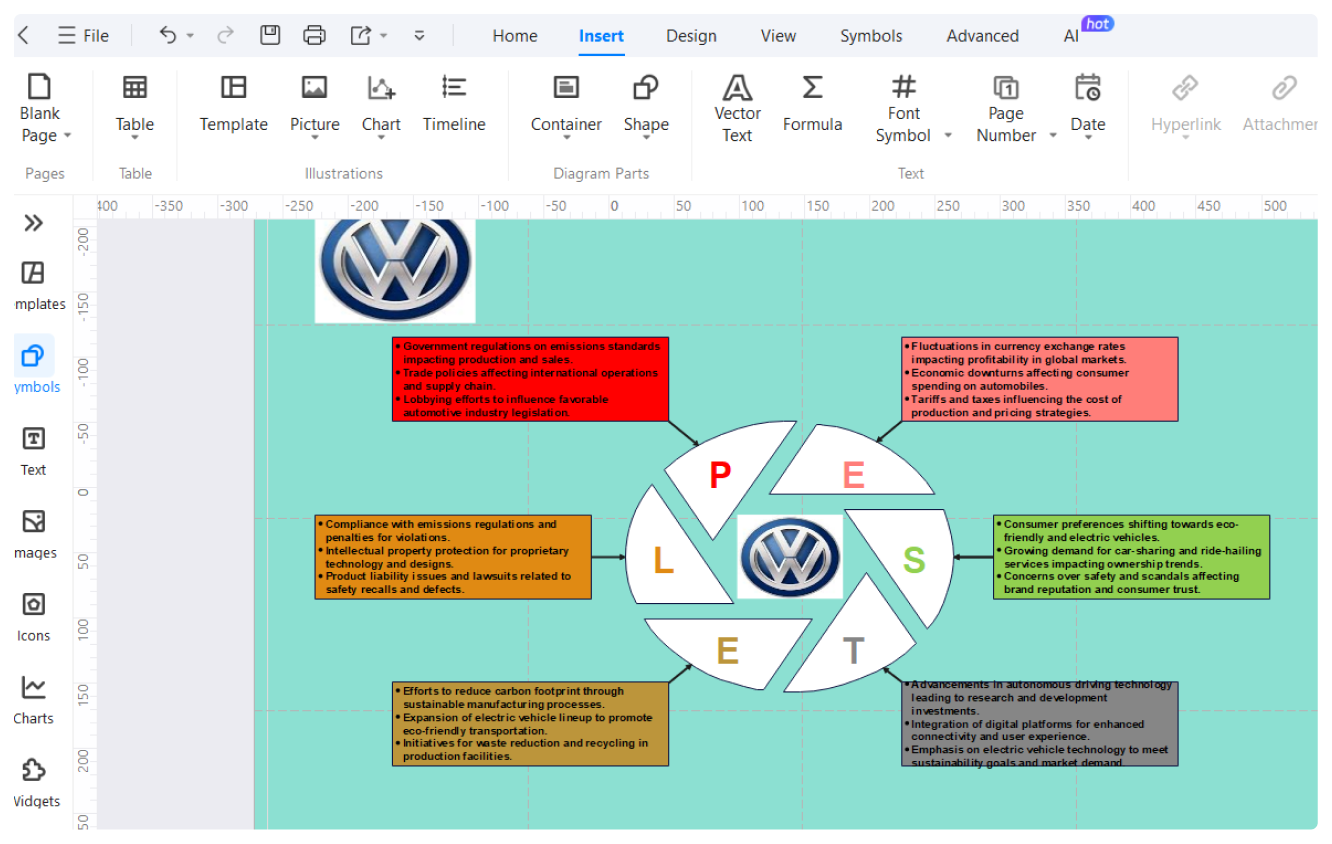Image resolution: width=1332 pixels, height=844 pixels.
Task: Switch to the Home tab
Action: point(515,36)
